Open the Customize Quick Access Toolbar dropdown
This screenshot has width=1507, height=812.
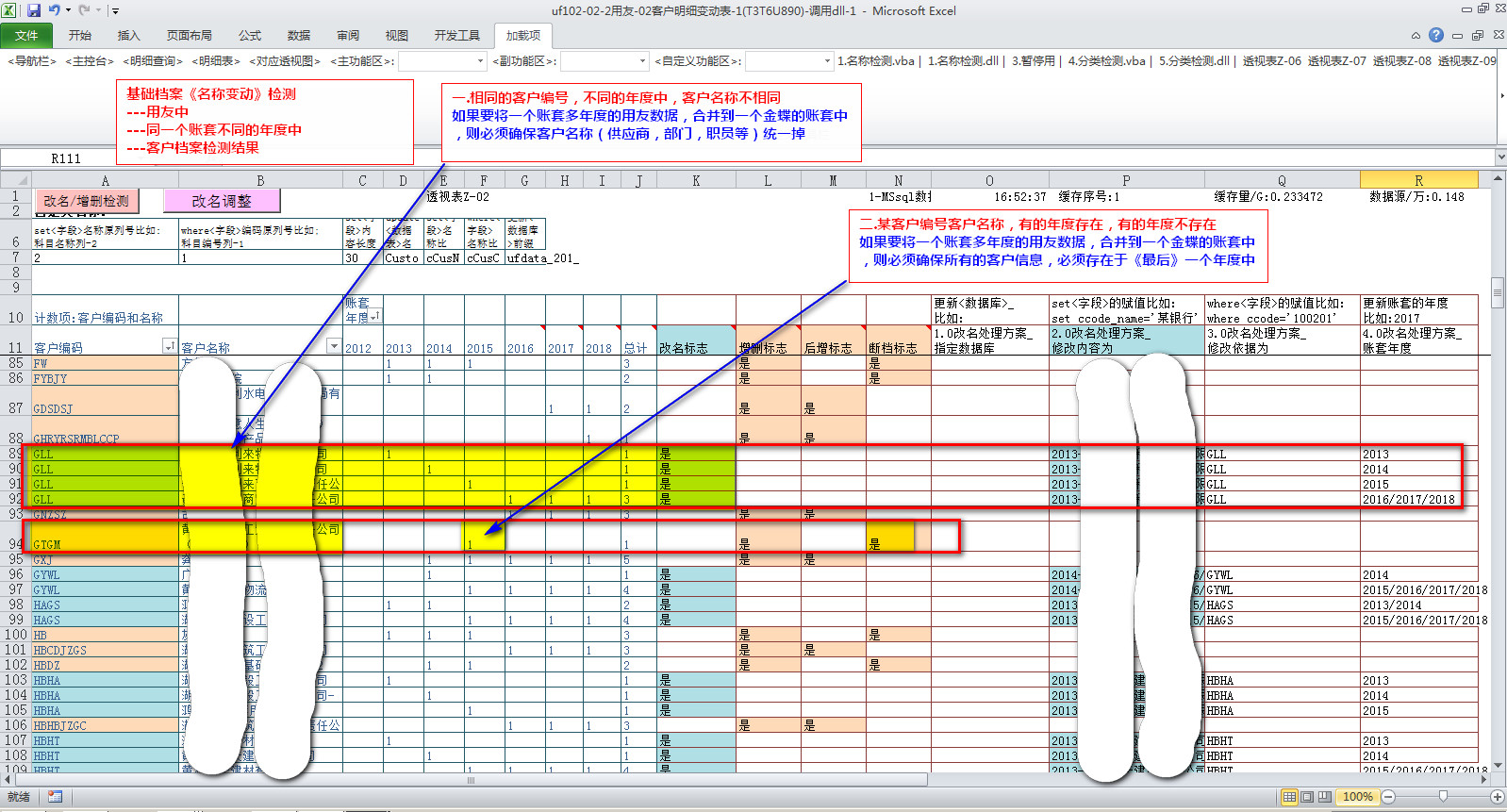(115, 11)
